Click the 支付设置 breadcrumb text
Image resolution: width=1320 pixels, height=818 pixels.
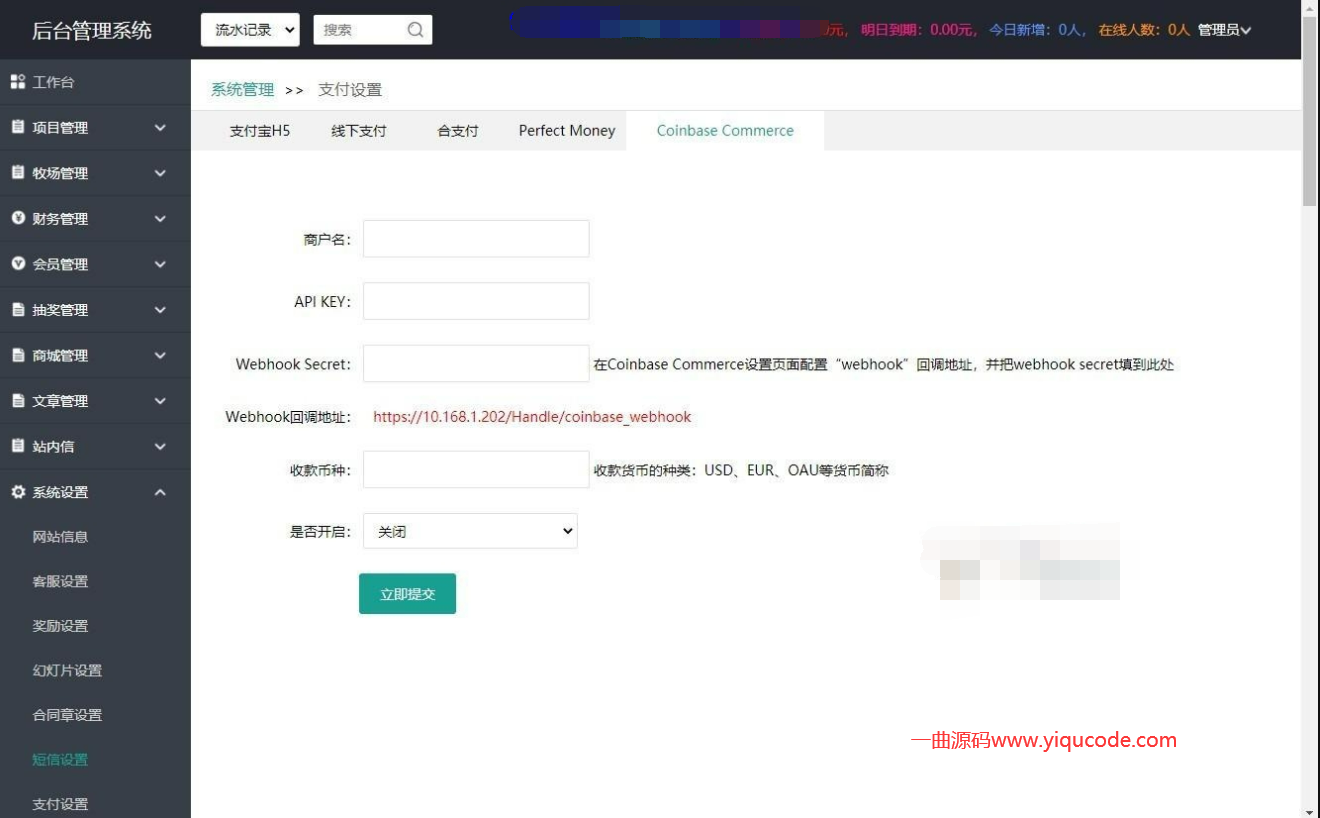pyautogui.click(x=350, y=89)
